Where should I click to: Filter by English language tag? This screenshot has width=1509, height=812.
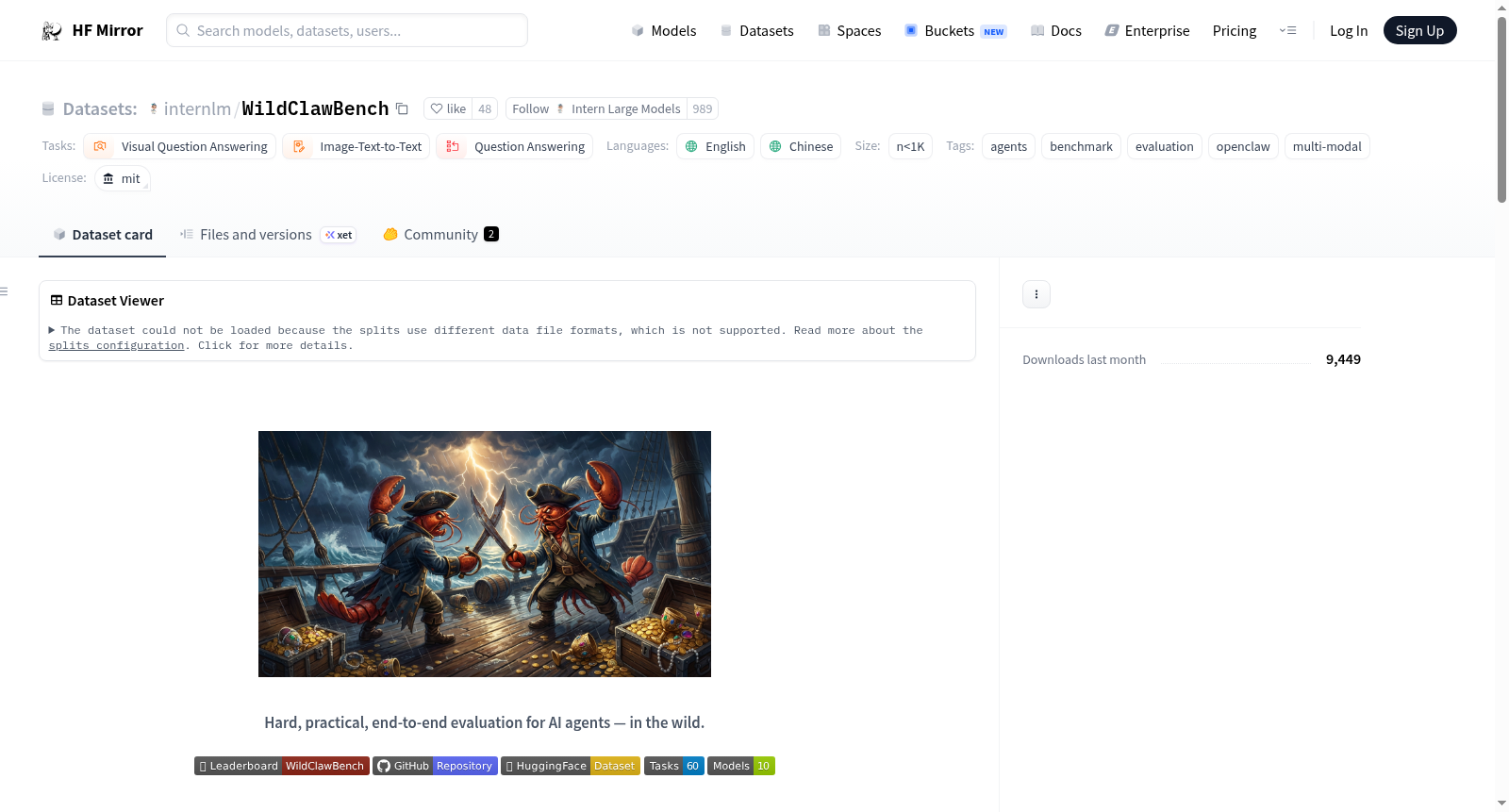pos(715,146)
